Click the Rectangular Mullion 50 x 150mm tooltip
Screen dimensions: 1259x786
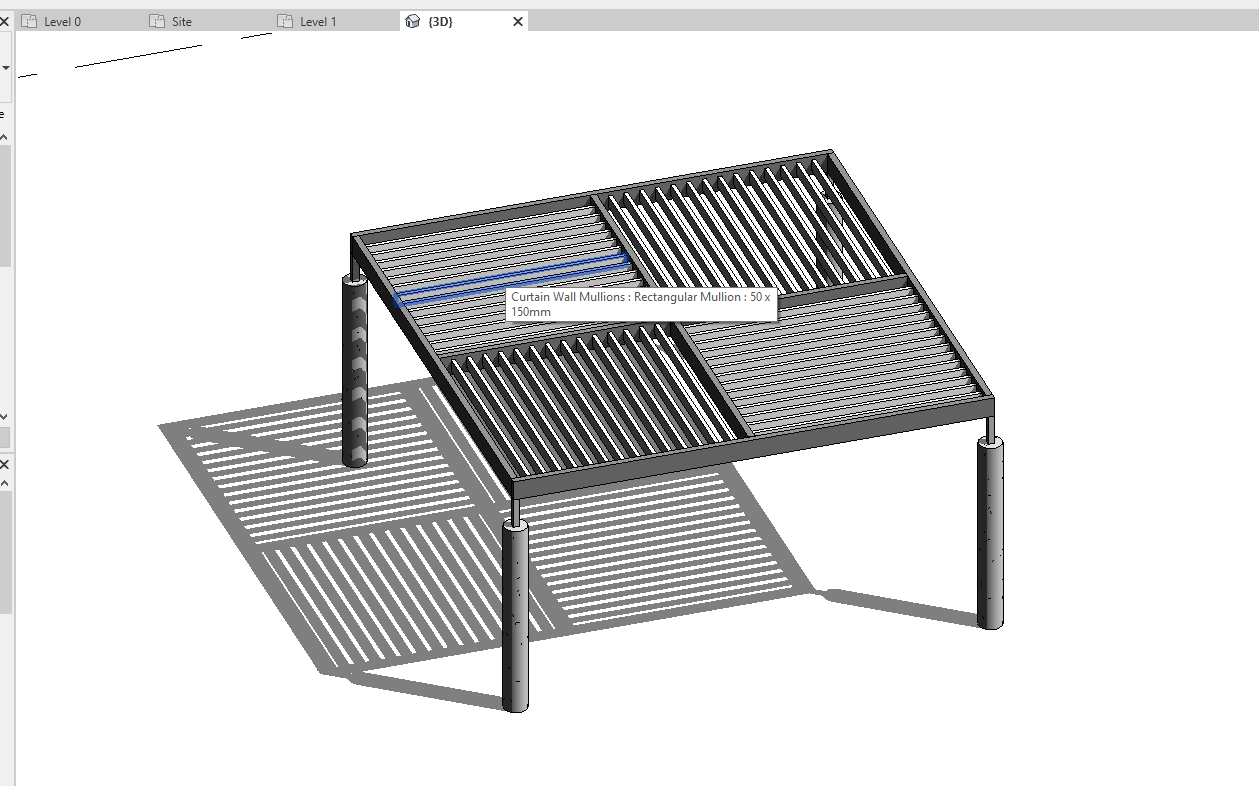pyautogui.click(x=643, y=304)
